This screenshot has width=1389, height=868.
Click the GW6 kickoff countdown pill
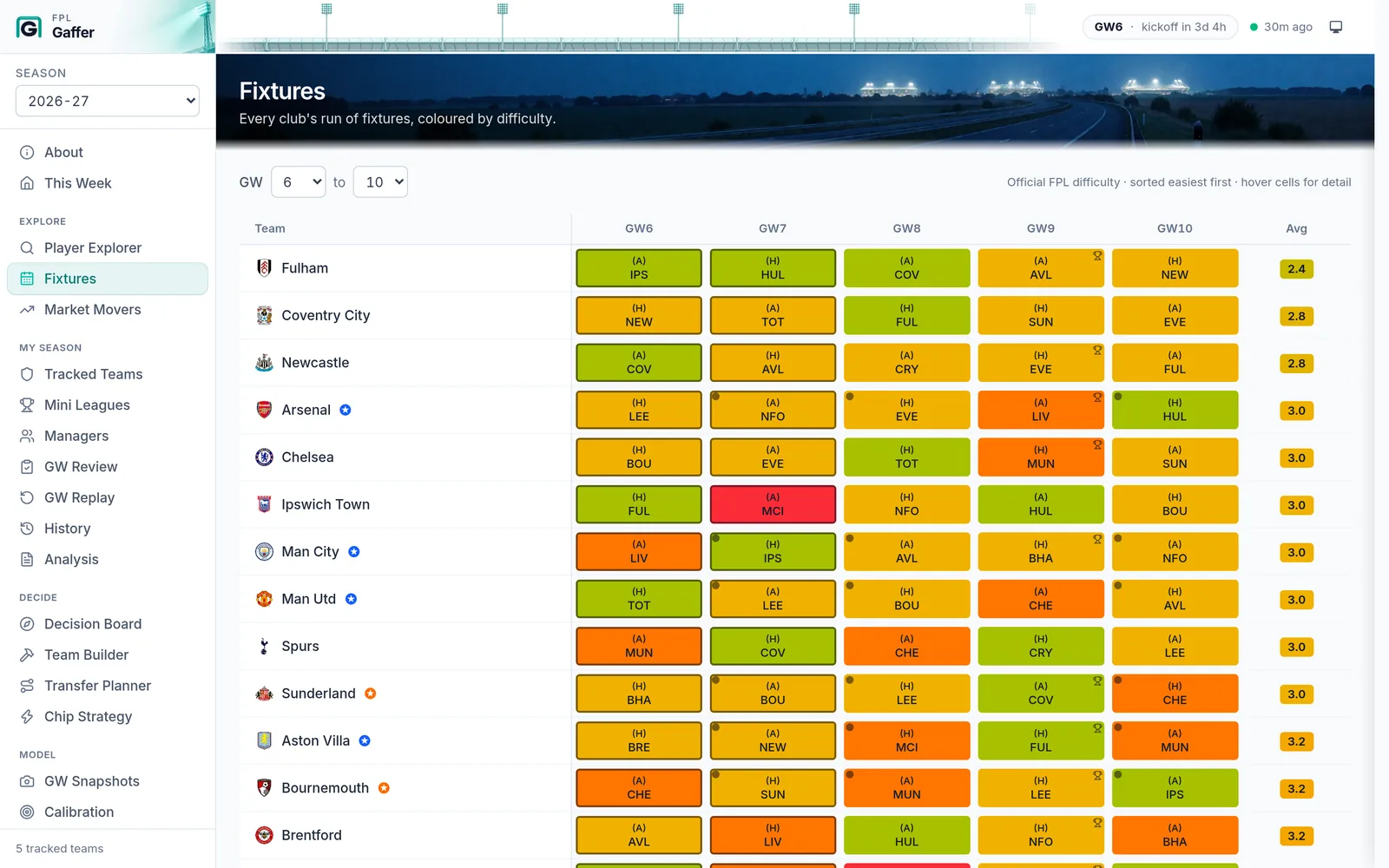coord(1160,27)
